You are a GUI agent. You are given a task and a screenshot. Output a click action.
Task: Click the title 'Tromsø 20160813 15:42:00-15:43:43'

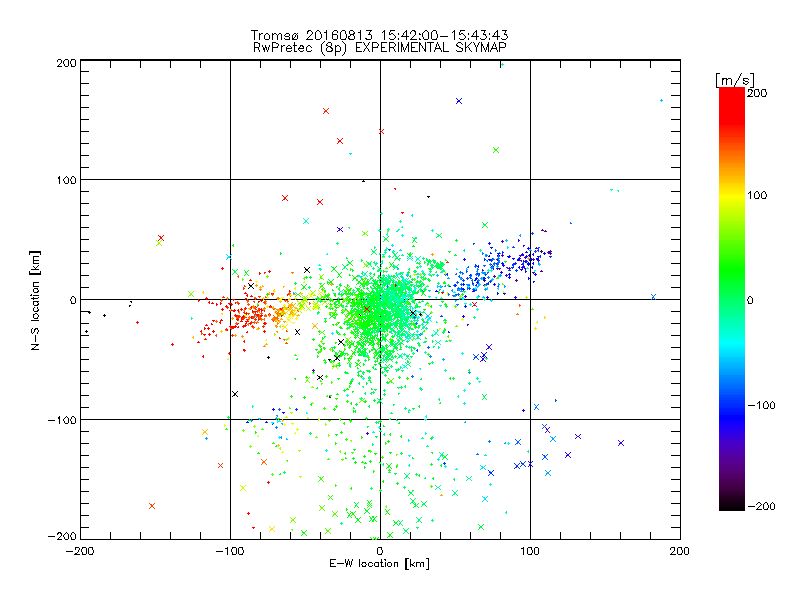coord(379,35)
